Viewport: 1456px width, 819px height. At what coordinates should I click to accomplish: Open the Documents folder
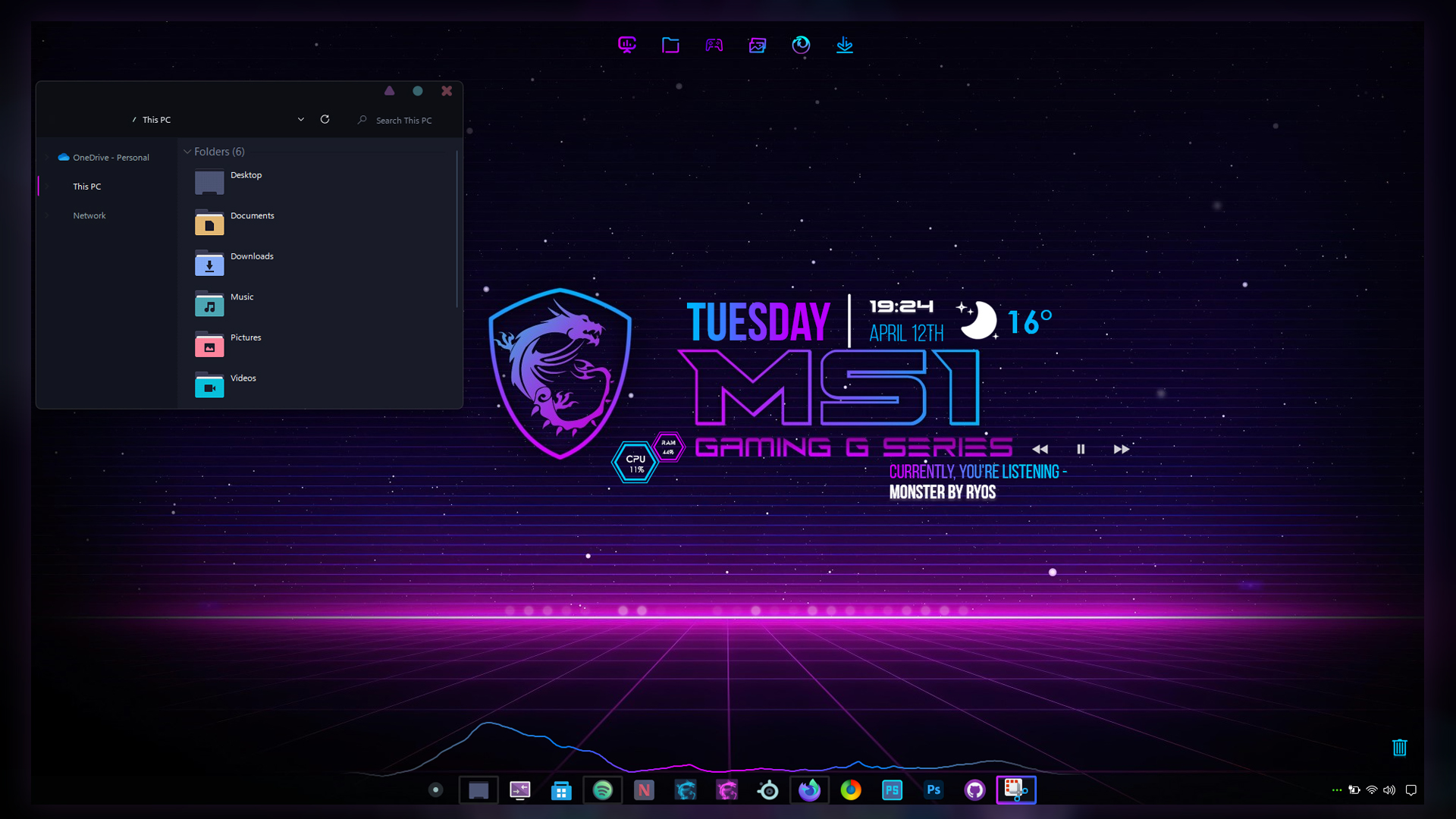pos(234,222)
